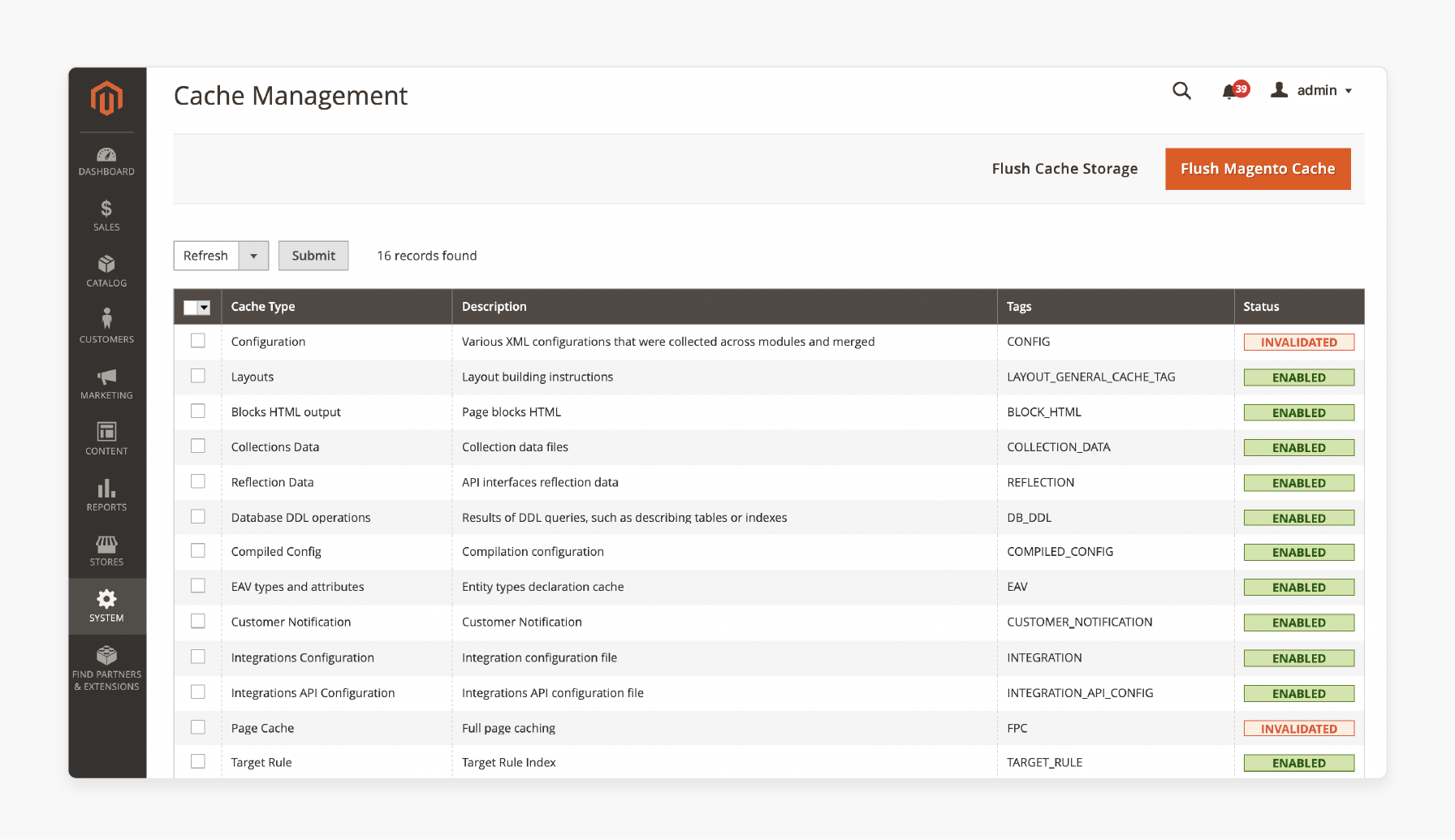This screenshot has width=1455, height=840.
Task: Click the search magnifier icon
Action: [1181, 91]
